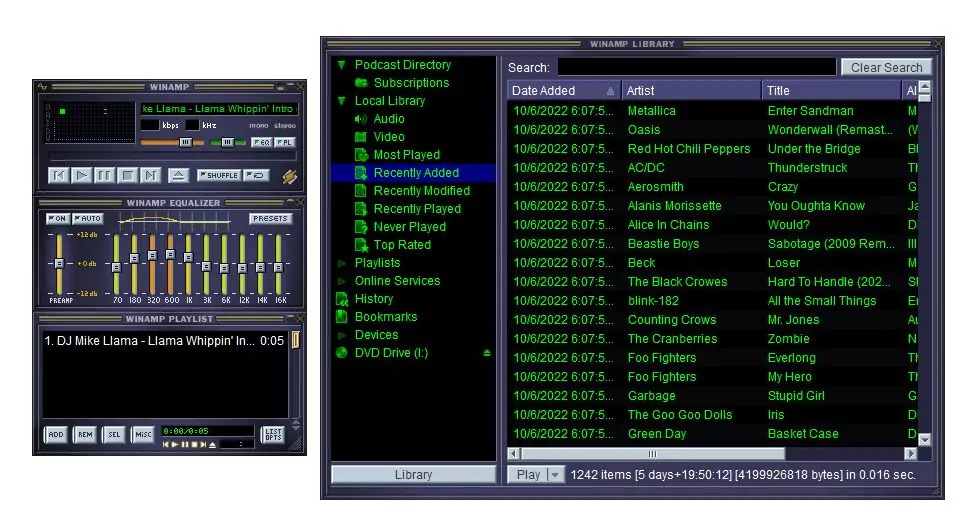Click the Previous track button in Winamp
This screenshot has height=514, width=958.
pyautogui.click(x=58, y=176)
